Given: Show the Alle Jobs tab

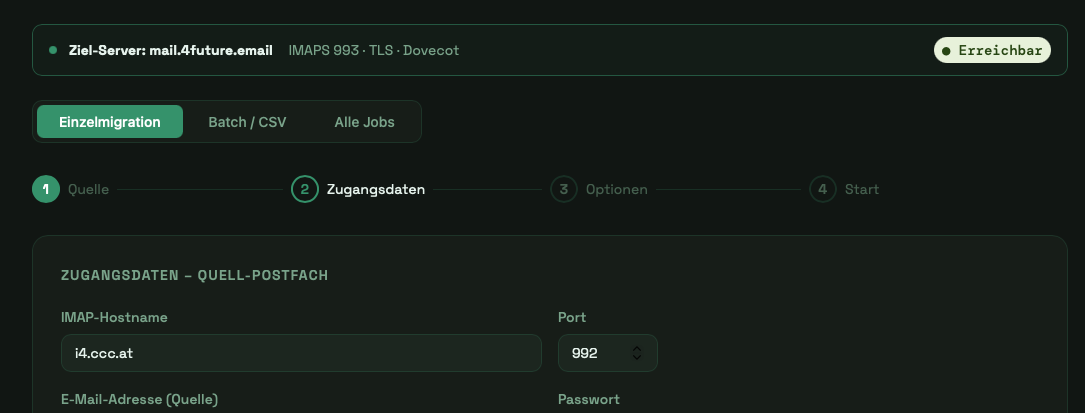Looking at the screenshot, I should (364, 122).
